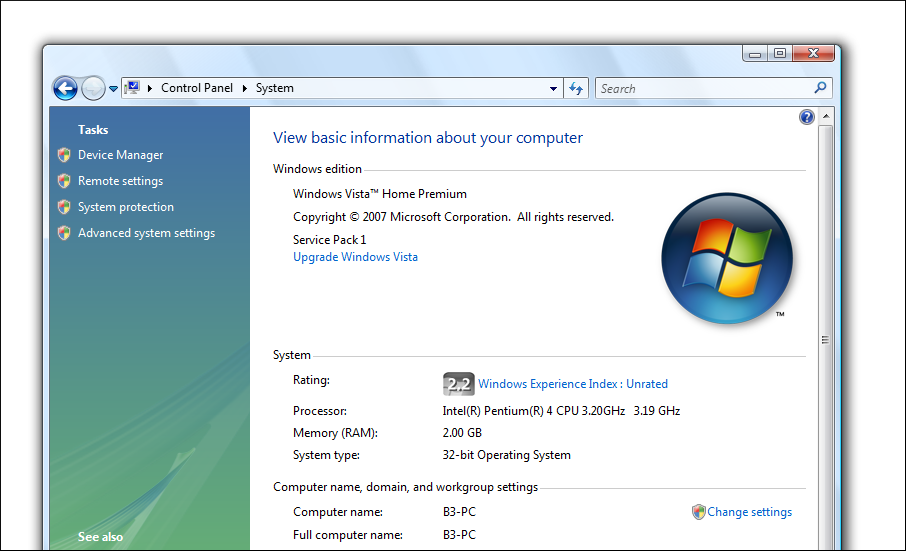Click inside the Search input field
Screen dimensions: 906x551
(x=700, y=88)
